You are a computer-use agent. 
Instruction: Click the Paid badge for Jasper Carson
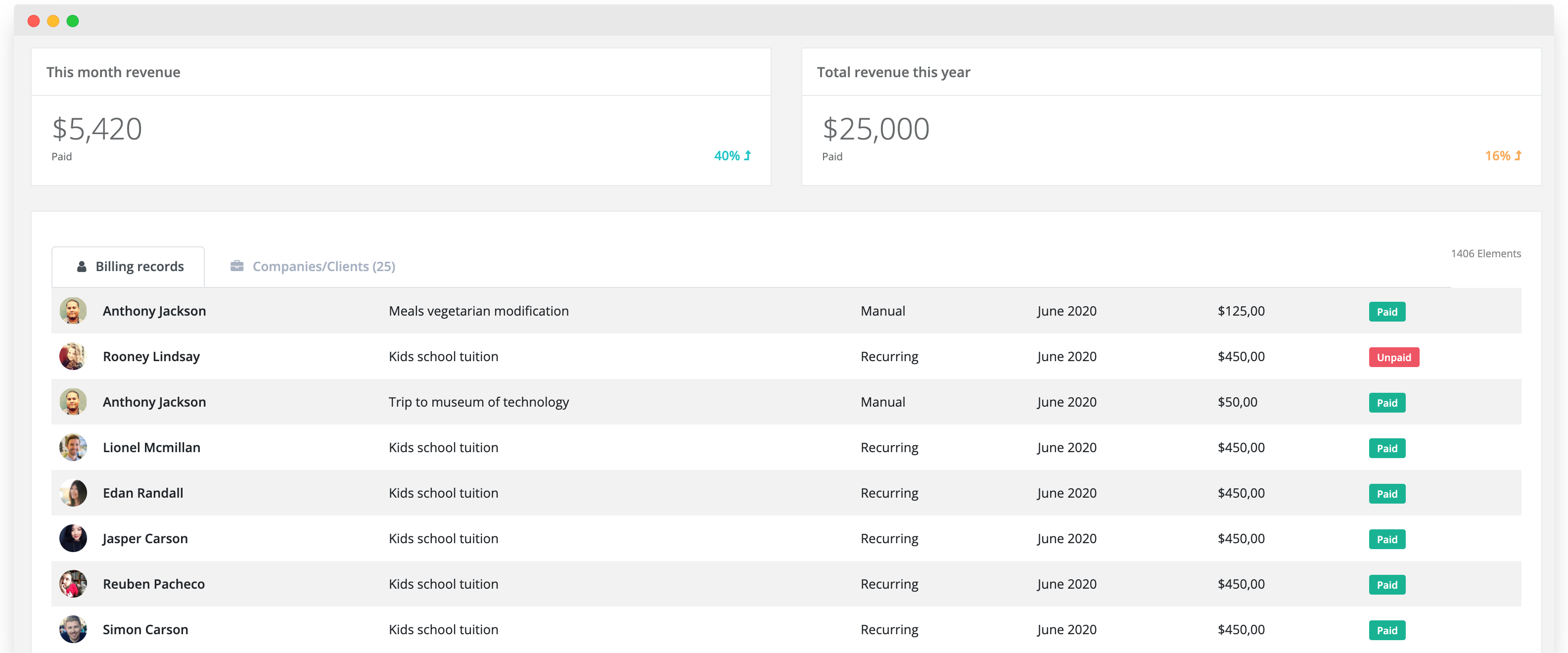tap(1387, 539)
